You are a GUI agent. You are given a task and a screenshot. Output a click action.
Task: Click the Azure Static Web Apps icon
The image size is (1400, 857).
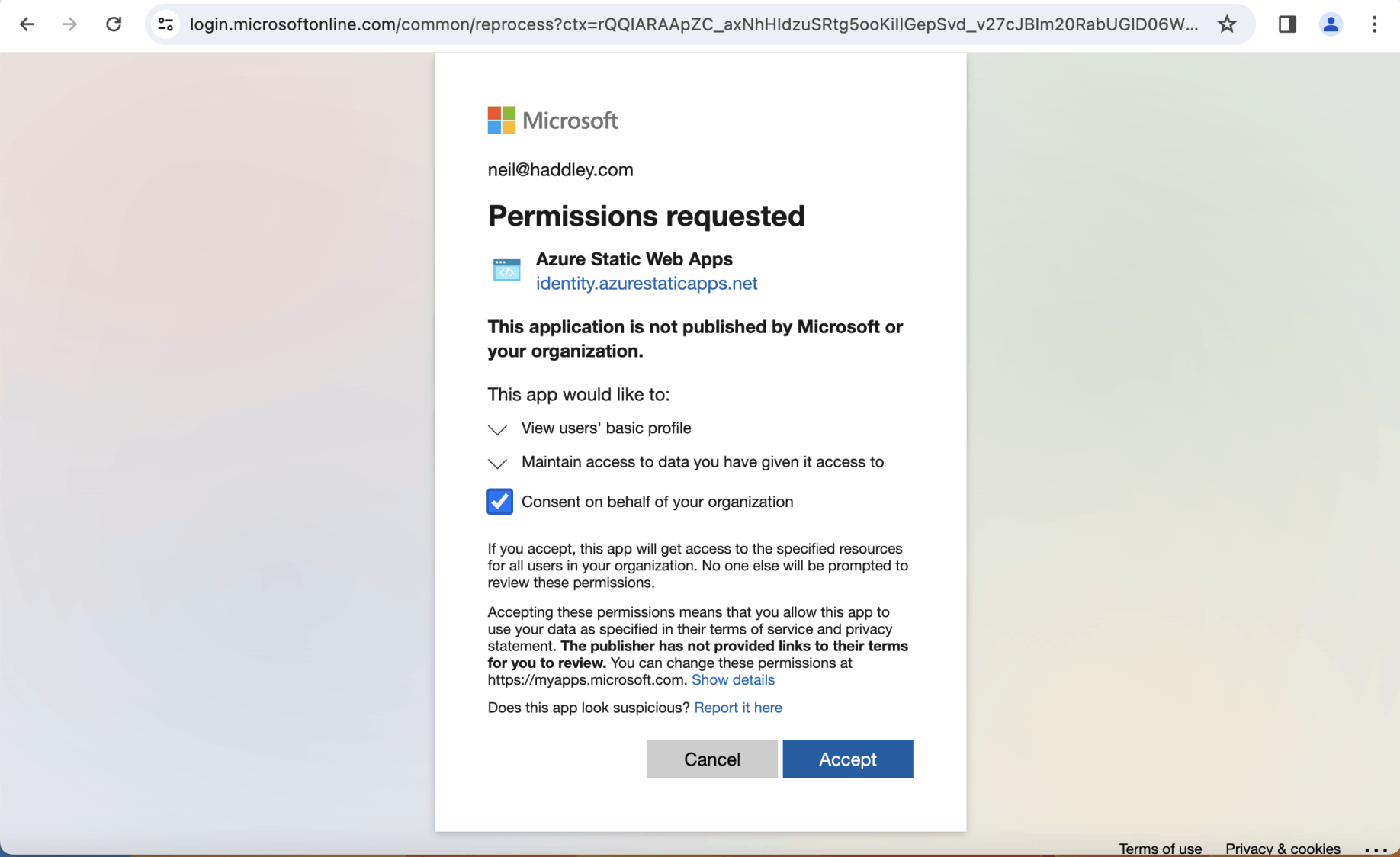(506, 270)
